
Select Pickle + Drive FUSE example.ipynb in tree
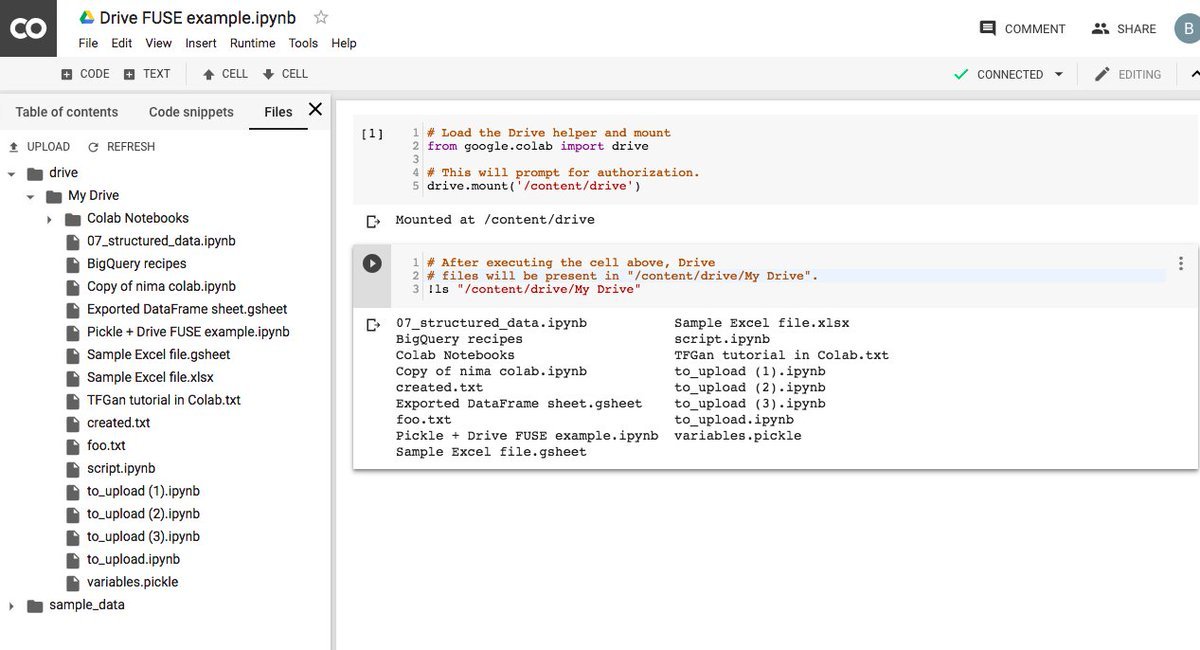click(188, 332)
